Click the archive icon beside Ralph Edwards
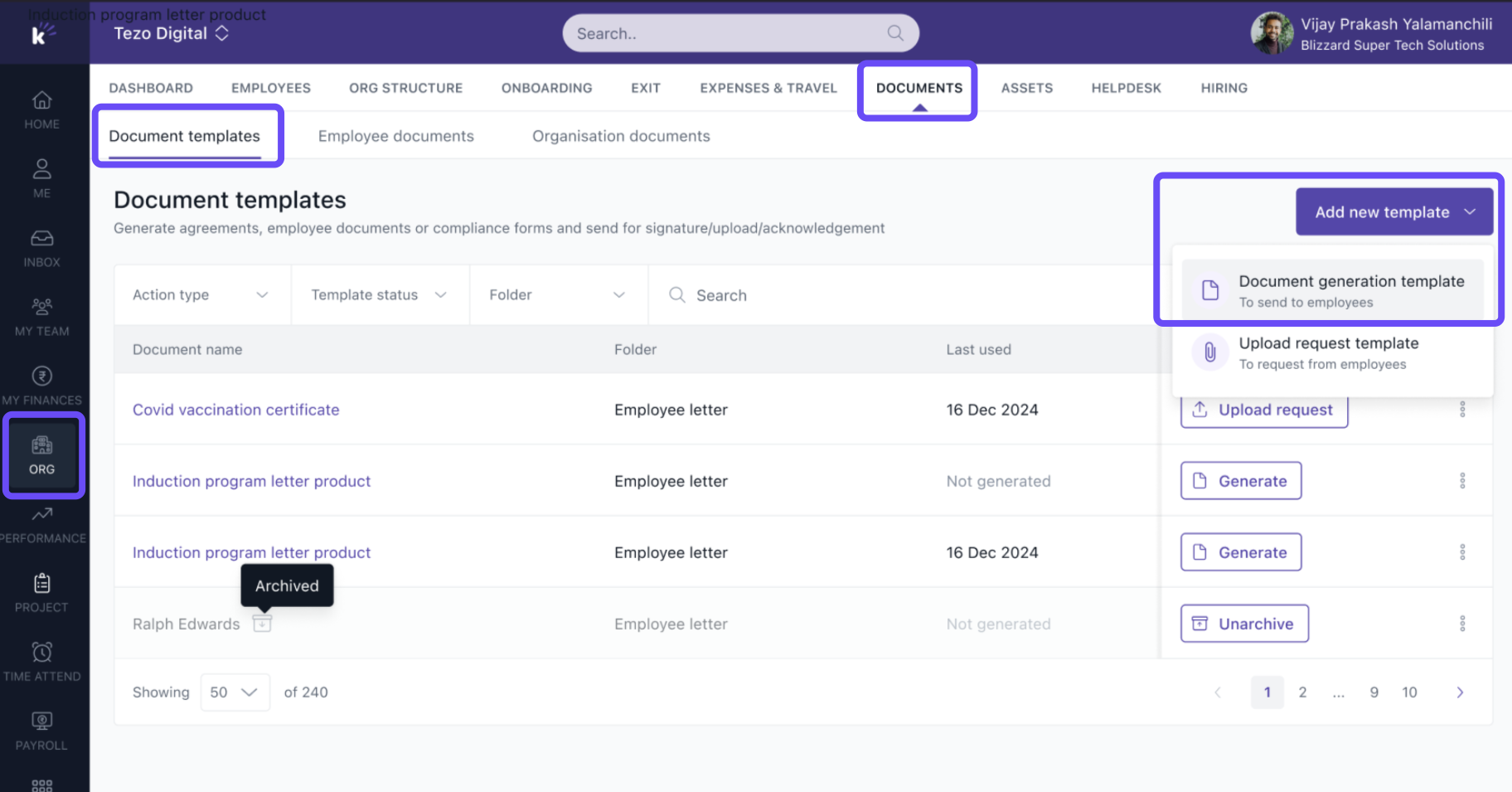 tap(262, 624)
